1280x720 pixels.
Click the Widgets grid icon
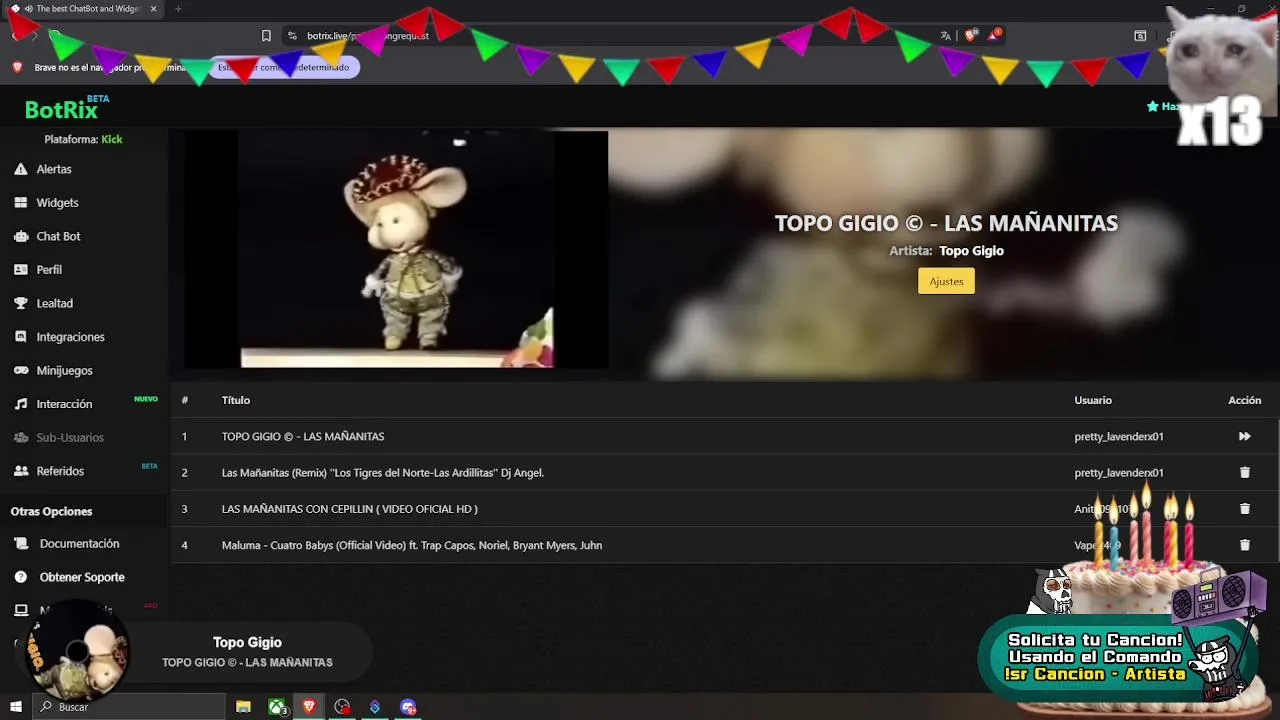(x=20, y=202)
